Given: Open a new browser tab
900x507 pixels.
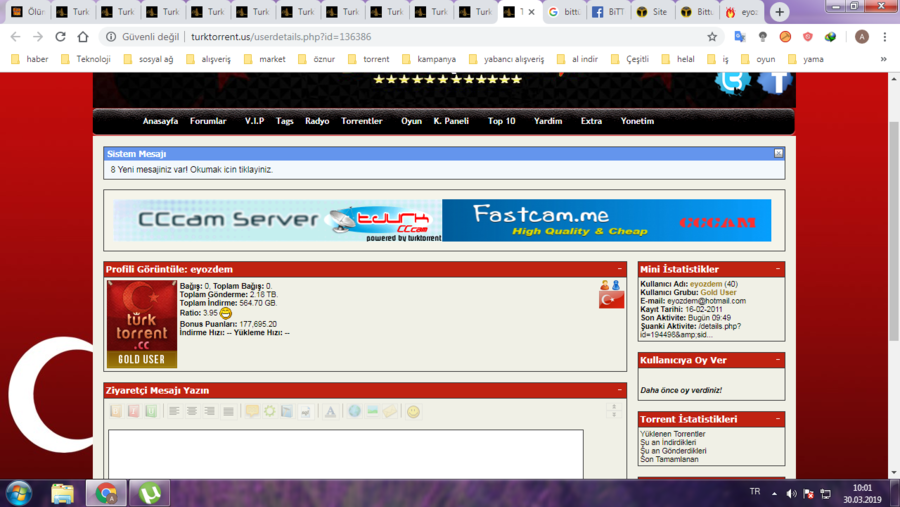Looking at the screenshot, I should click(x=779, y=12).
